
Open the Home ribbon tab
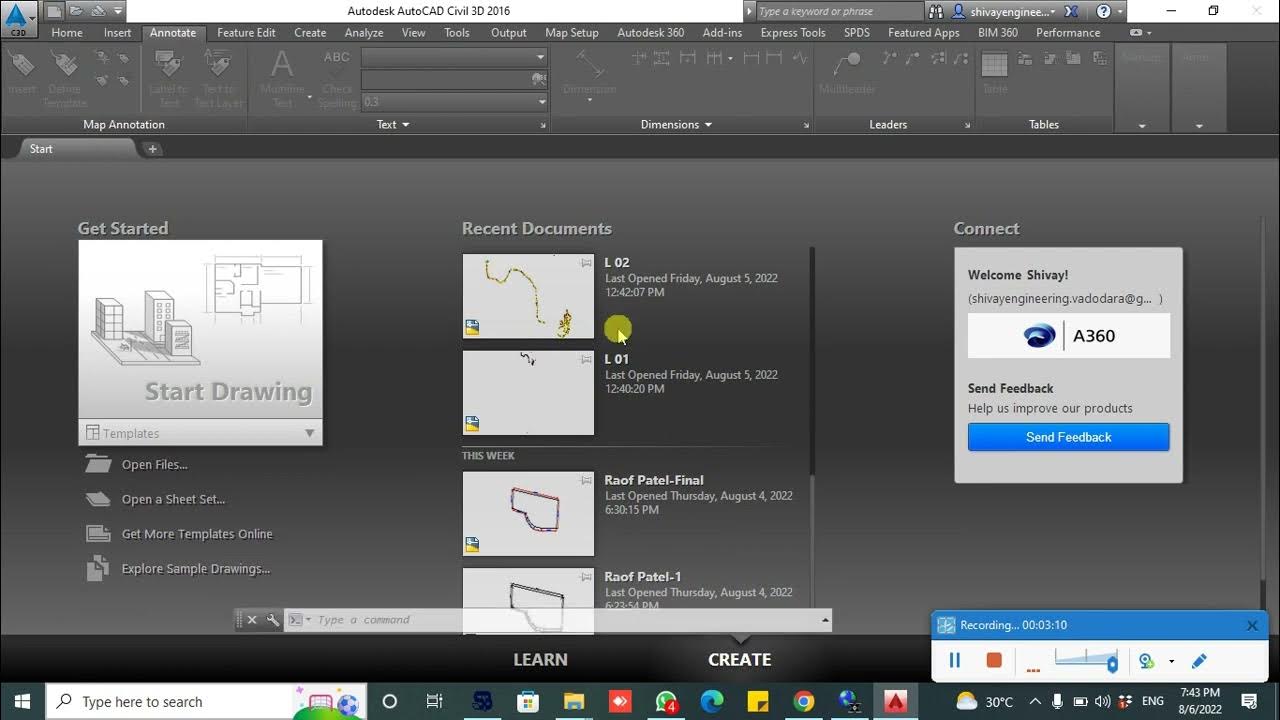tap(67, 32)
